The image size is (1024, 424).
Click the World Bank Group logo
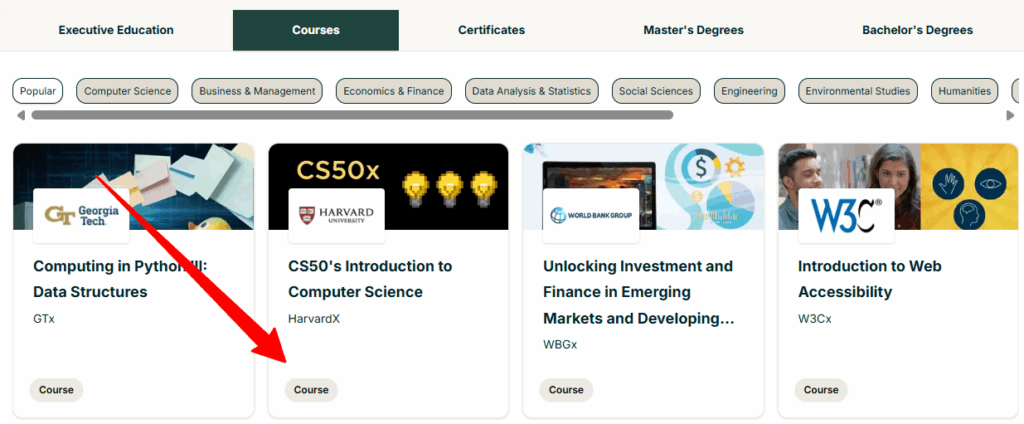(591, 216)
